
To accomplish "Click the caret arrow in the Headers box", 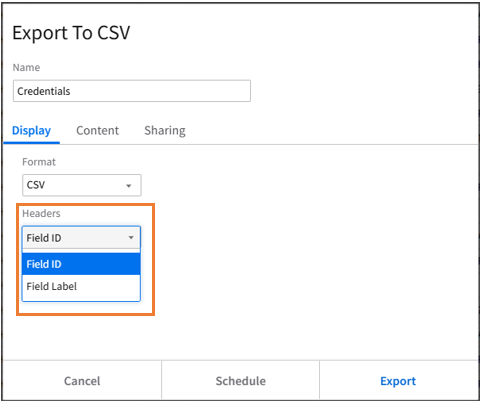I will point(131,238).
